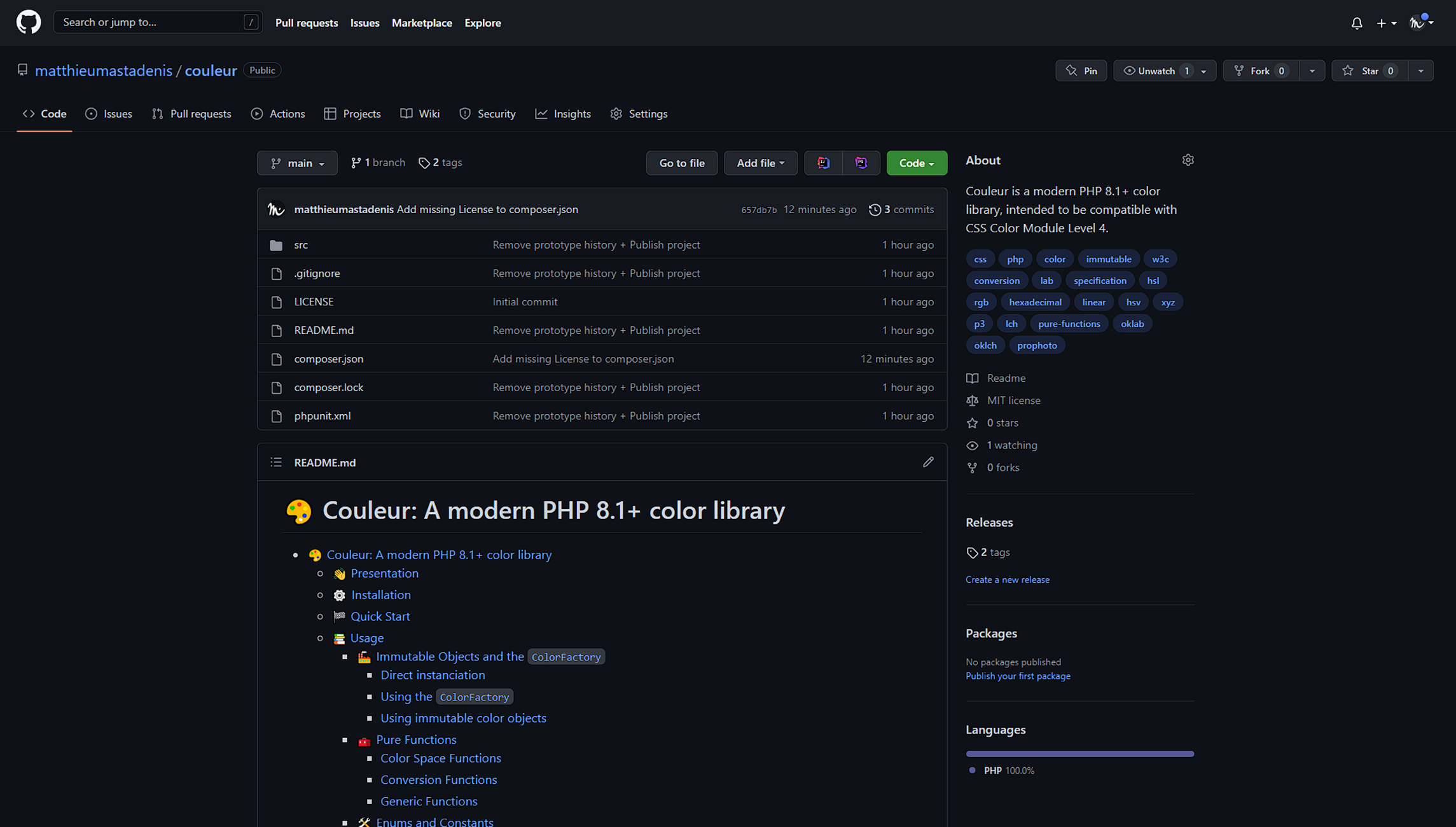
Task: Open notifications bell
Action: (1357, 23)
